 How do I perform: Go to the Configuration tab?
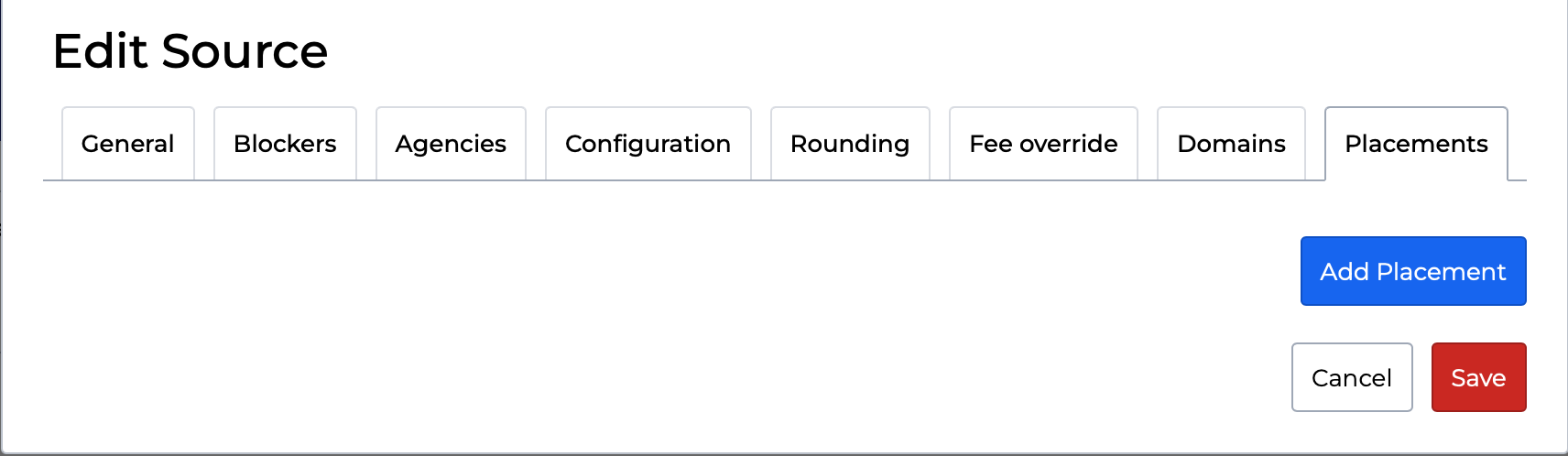click(648, 144)
